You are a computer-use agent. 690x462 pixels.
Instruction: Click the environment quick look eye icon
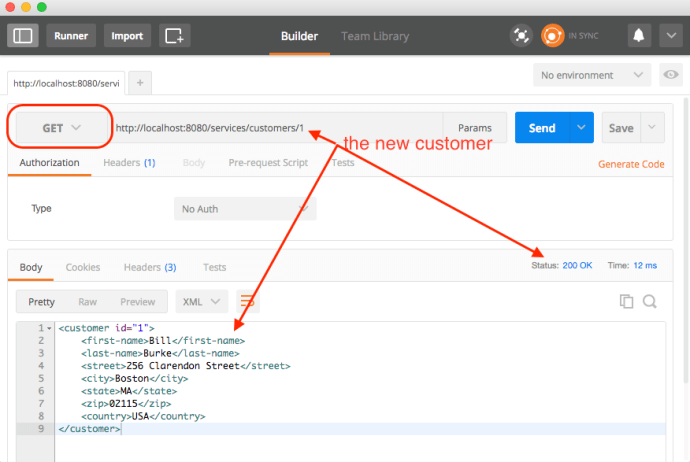(670, 75)
